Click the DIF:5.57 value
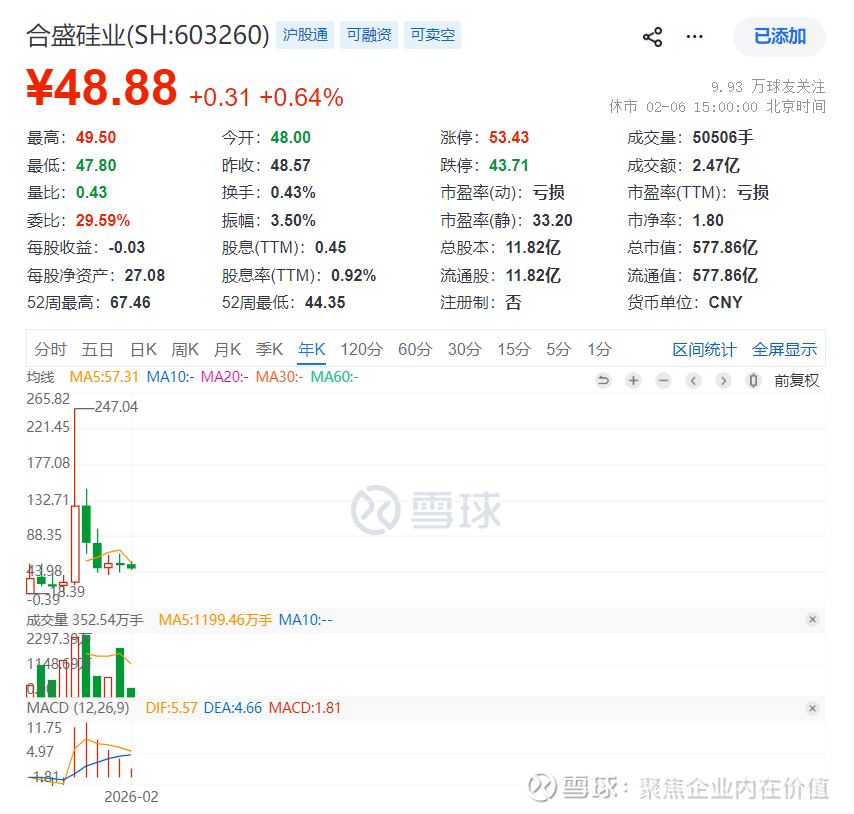The image size is (854, 814). tap(171, 708)
